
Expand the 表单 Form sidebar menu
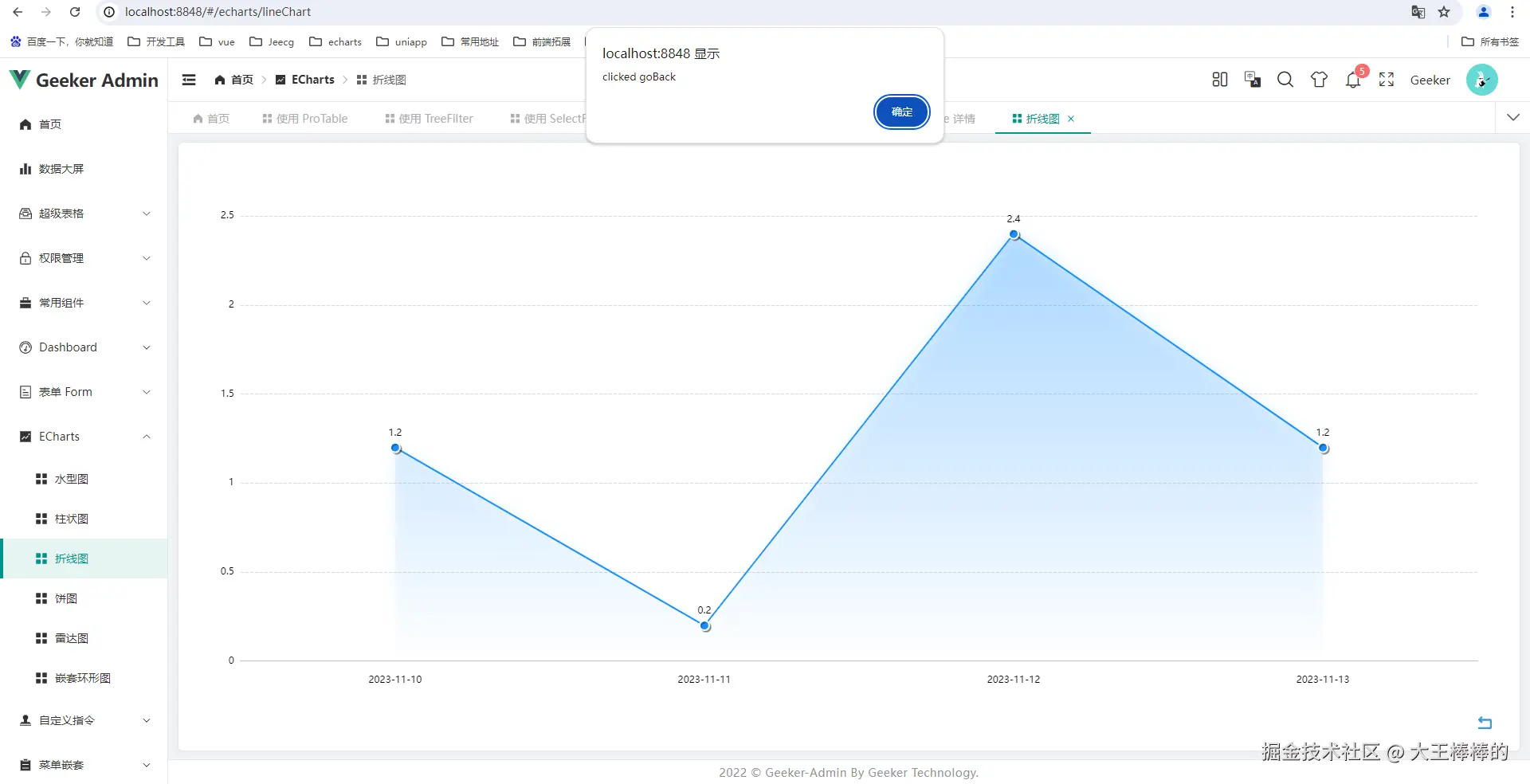tap(84, 392)
